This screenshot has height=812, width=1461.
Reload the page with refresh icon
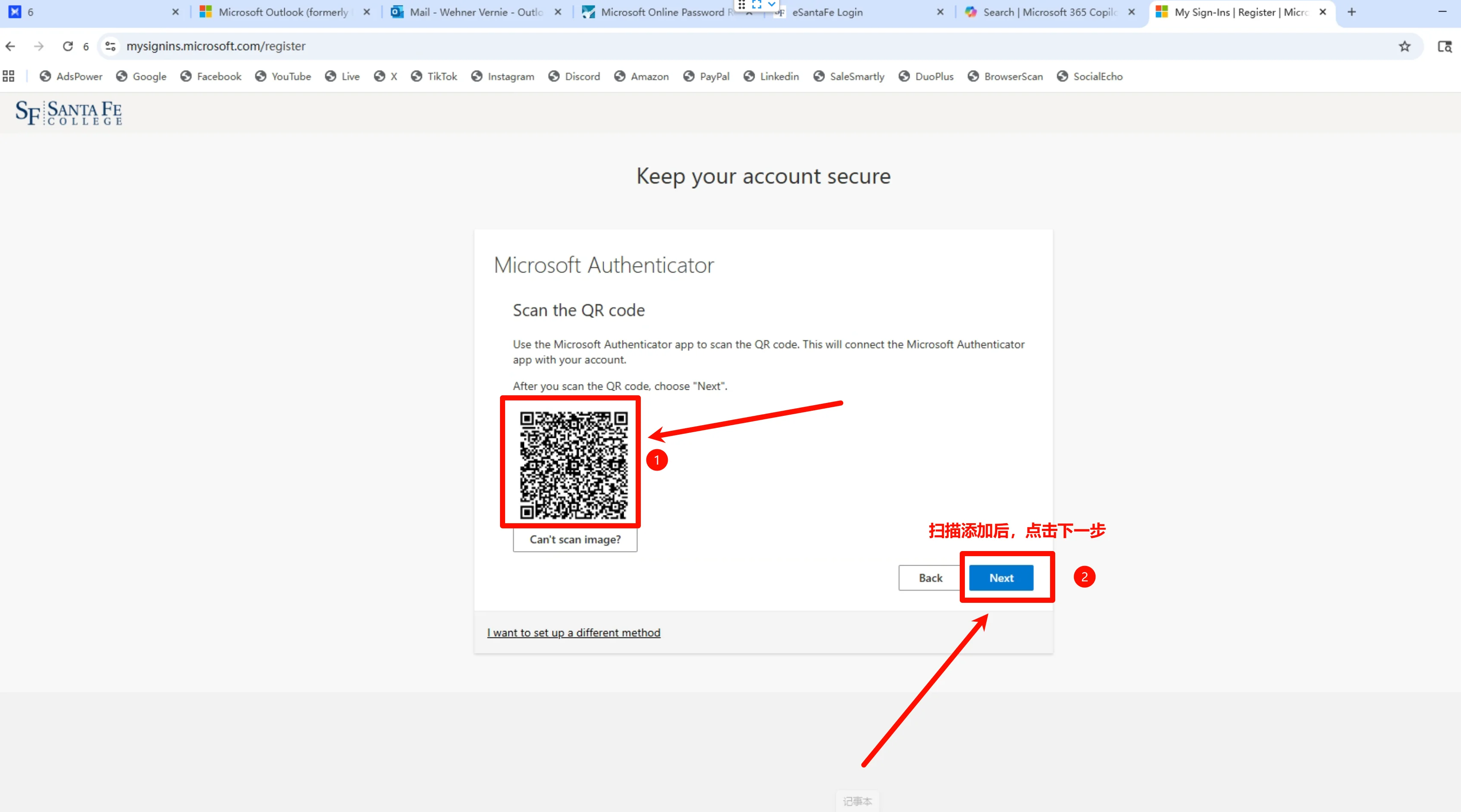[x=68, y=46]
